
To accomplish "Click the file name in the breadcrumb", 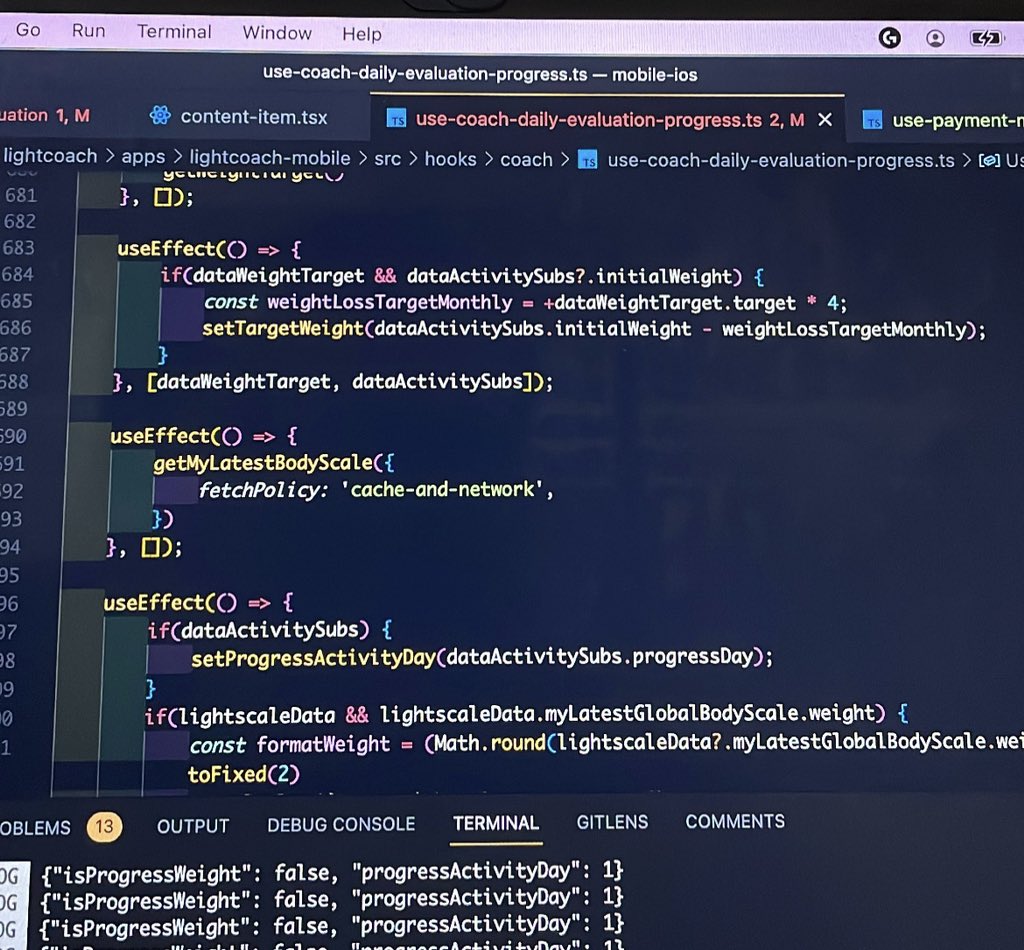I will (x=781, y=161).
